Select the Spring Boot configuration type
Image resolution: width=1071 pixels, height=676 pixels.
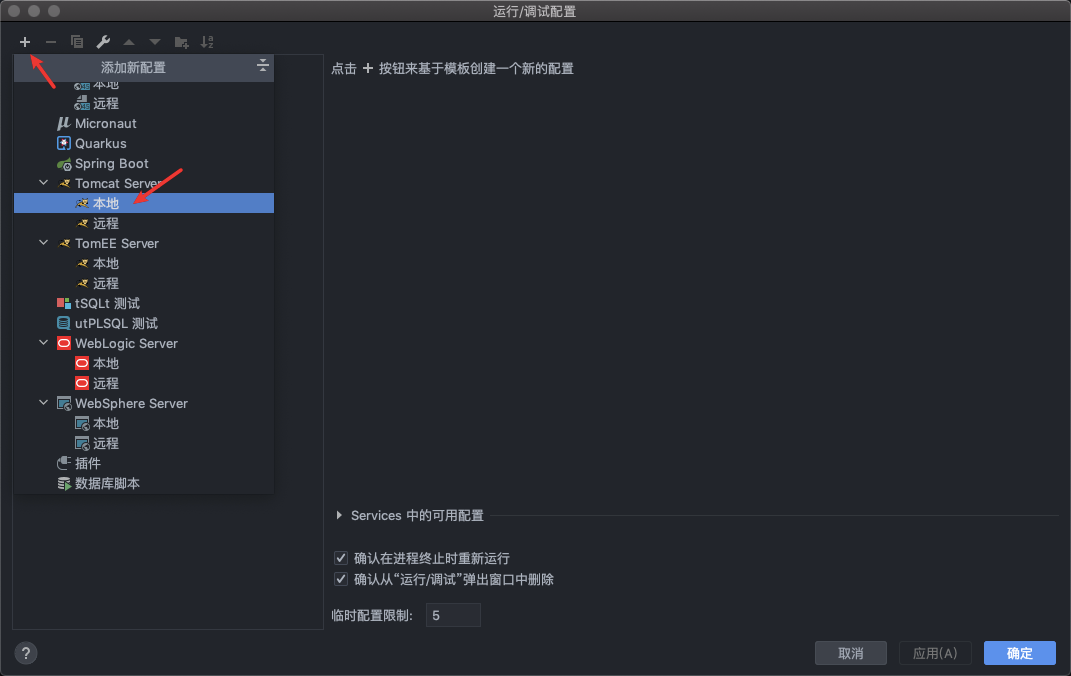point(143,163)
